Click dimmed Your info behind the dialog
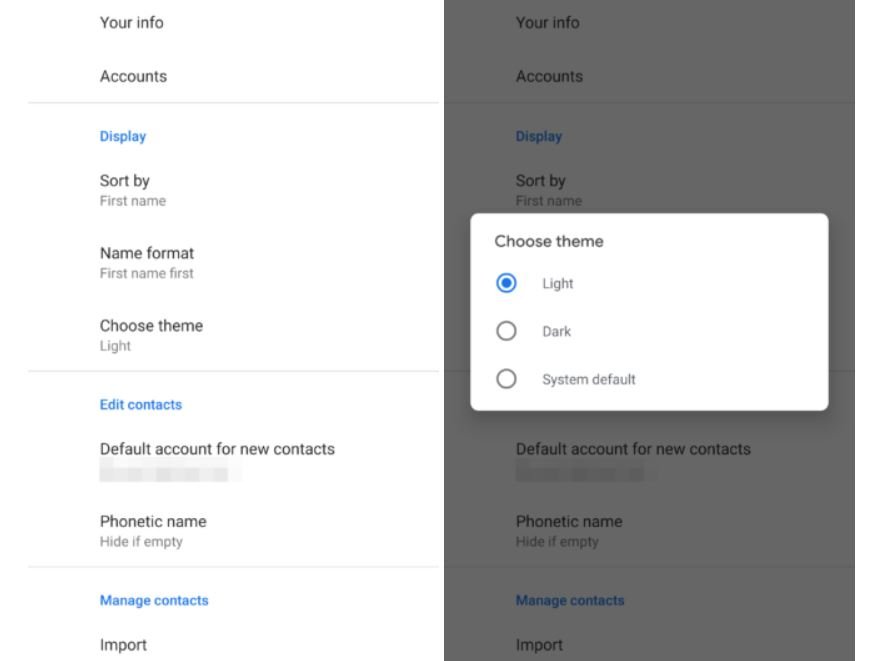Image resolution: width=886 pixels, height=661 pixels. [547, 23]
